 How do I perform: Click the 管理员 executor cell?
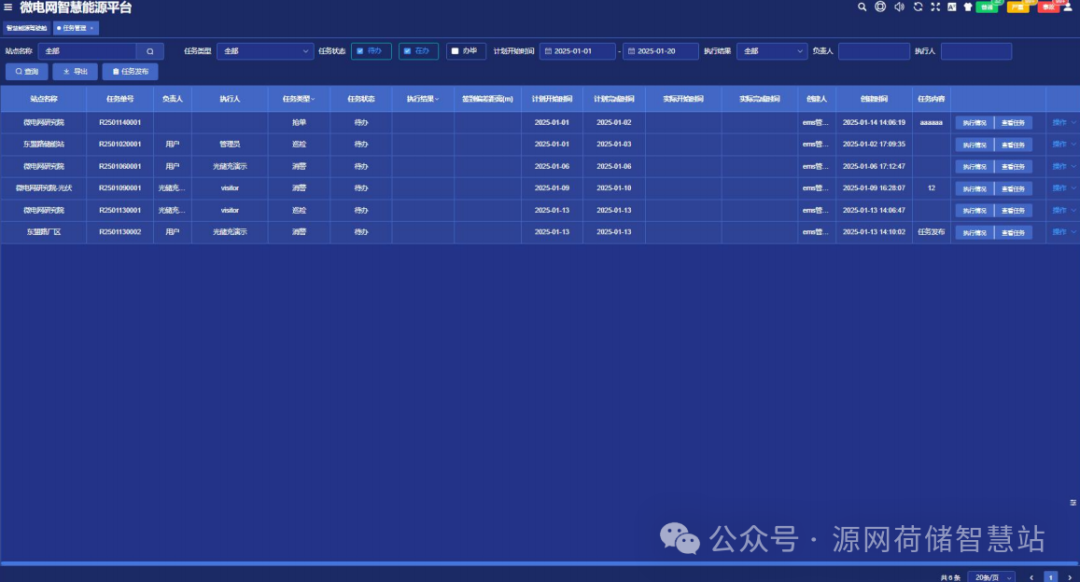pos(229,144)
